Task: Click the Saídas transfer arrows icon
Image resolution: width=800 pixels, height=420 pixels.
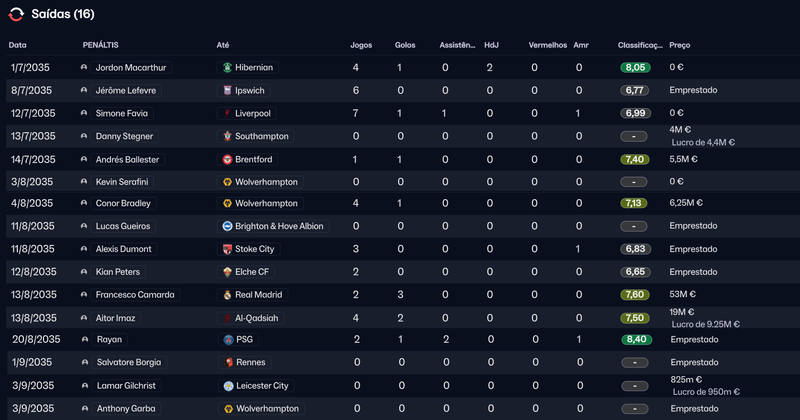Action: pyautogui.click(x=17, y=13)
